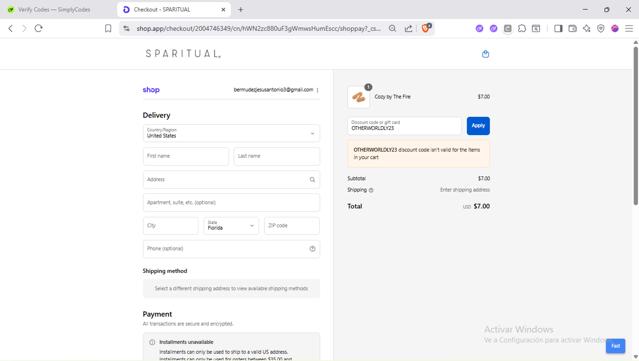Click phone field help icon
Image resolution: width=639 pixels, height=361 pixels.
[313, 249]
